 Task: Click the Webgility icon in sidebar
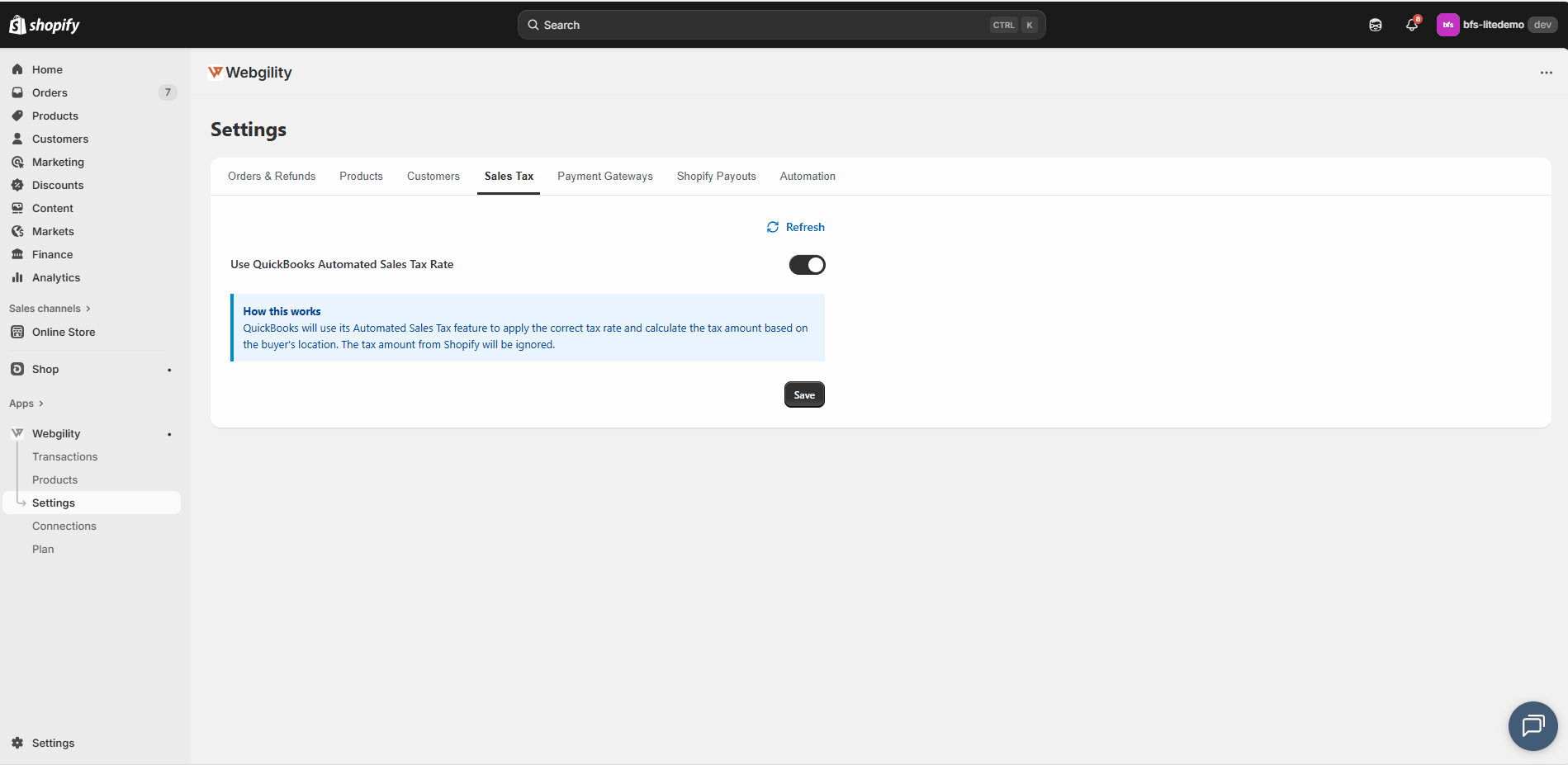[x=17, y=433]
